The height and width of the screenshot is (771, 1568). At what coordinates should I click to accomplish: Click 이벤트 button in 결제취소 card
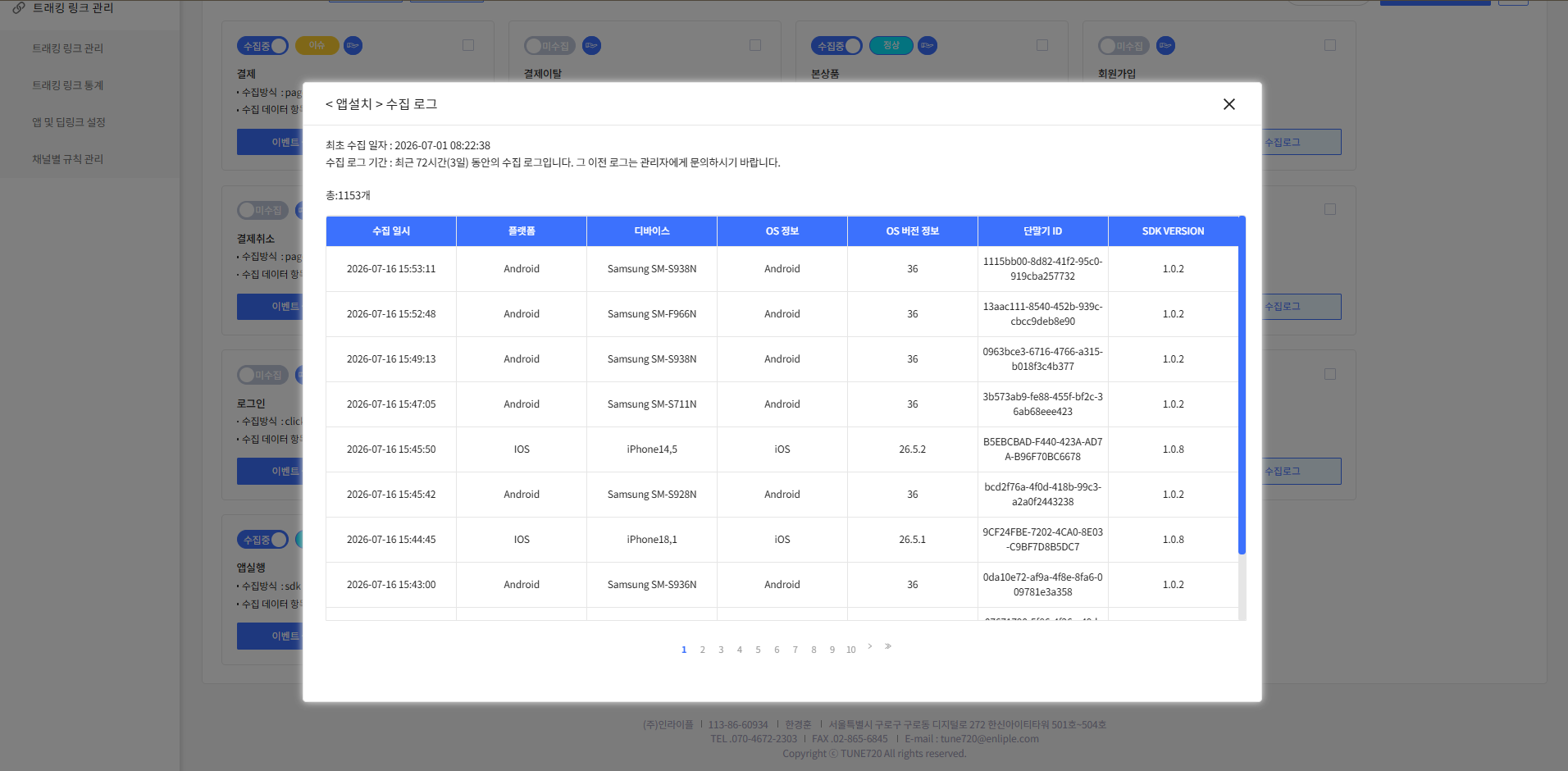click(x=270, y=306)
